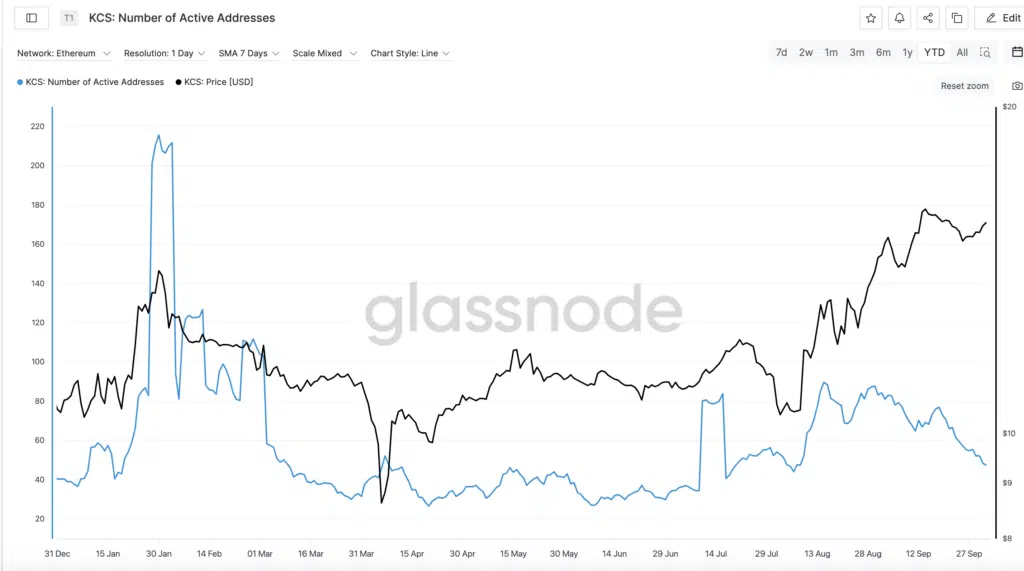Click the glassnode watermark on the chart
This screenshot has width=1024, height=571.
tap(523, 313)
